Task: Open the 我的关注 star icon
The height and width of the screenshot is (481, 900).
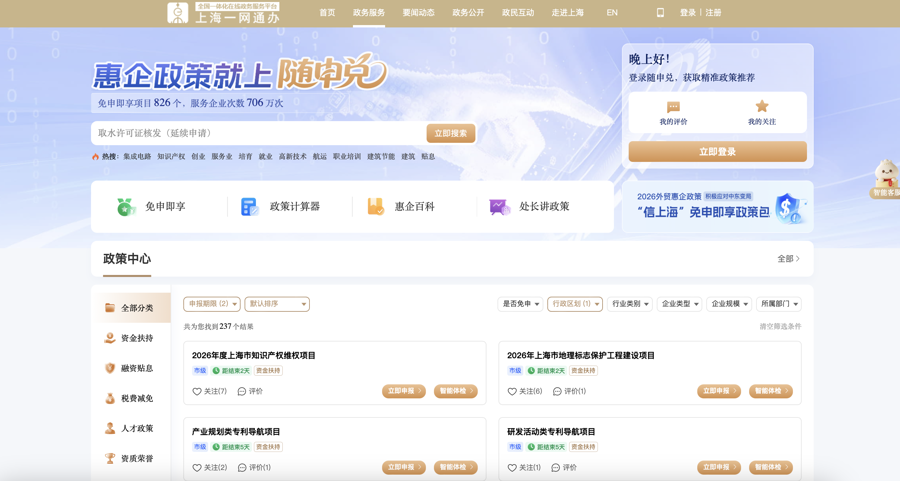Action: click(762, 106)
